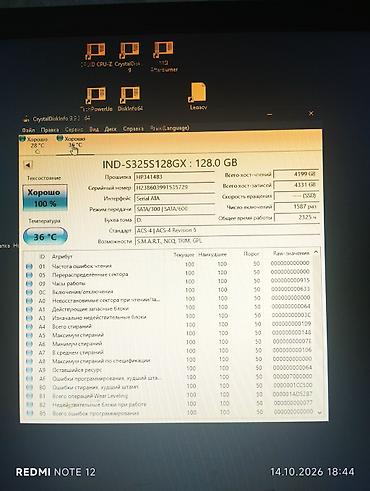Click the Порог column header
This screenshot has width=370, height=491.
[x=251, y=254]
